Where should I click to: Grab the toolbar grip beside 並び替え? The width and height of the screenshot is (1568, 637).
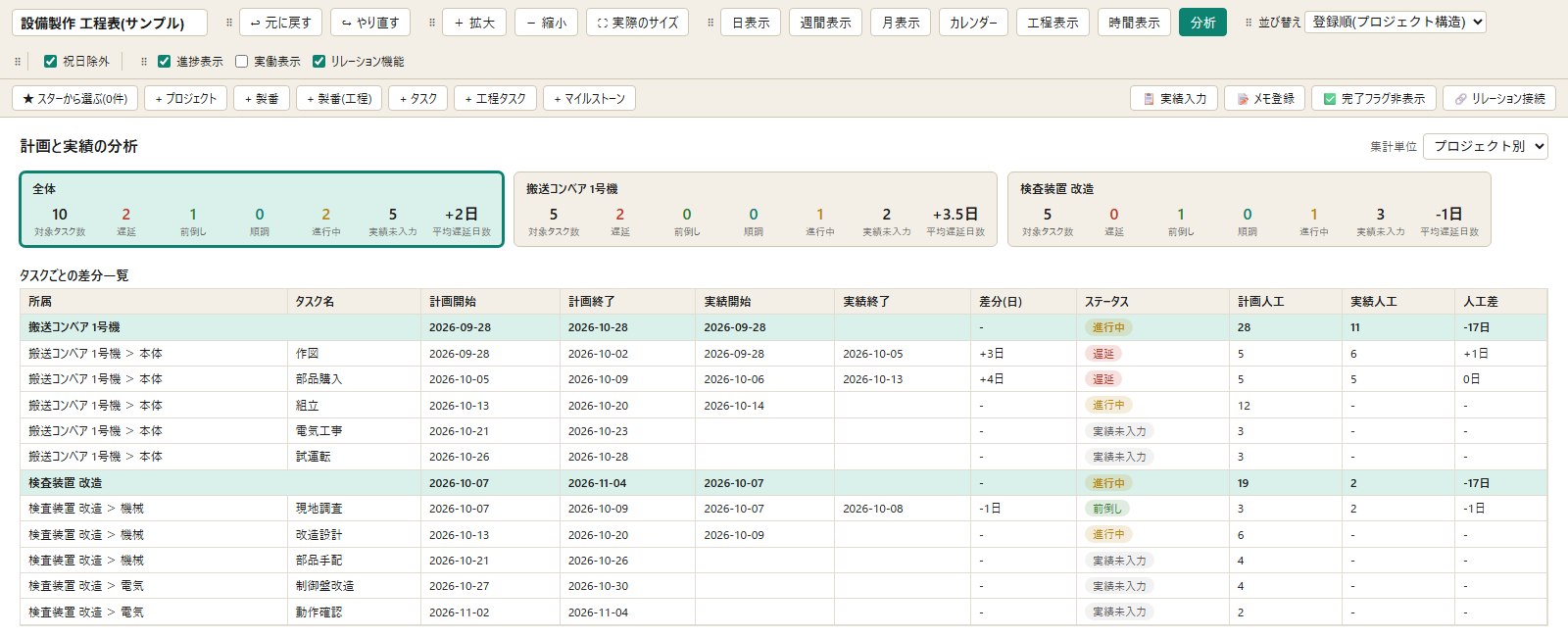(x=1248, y=23)
